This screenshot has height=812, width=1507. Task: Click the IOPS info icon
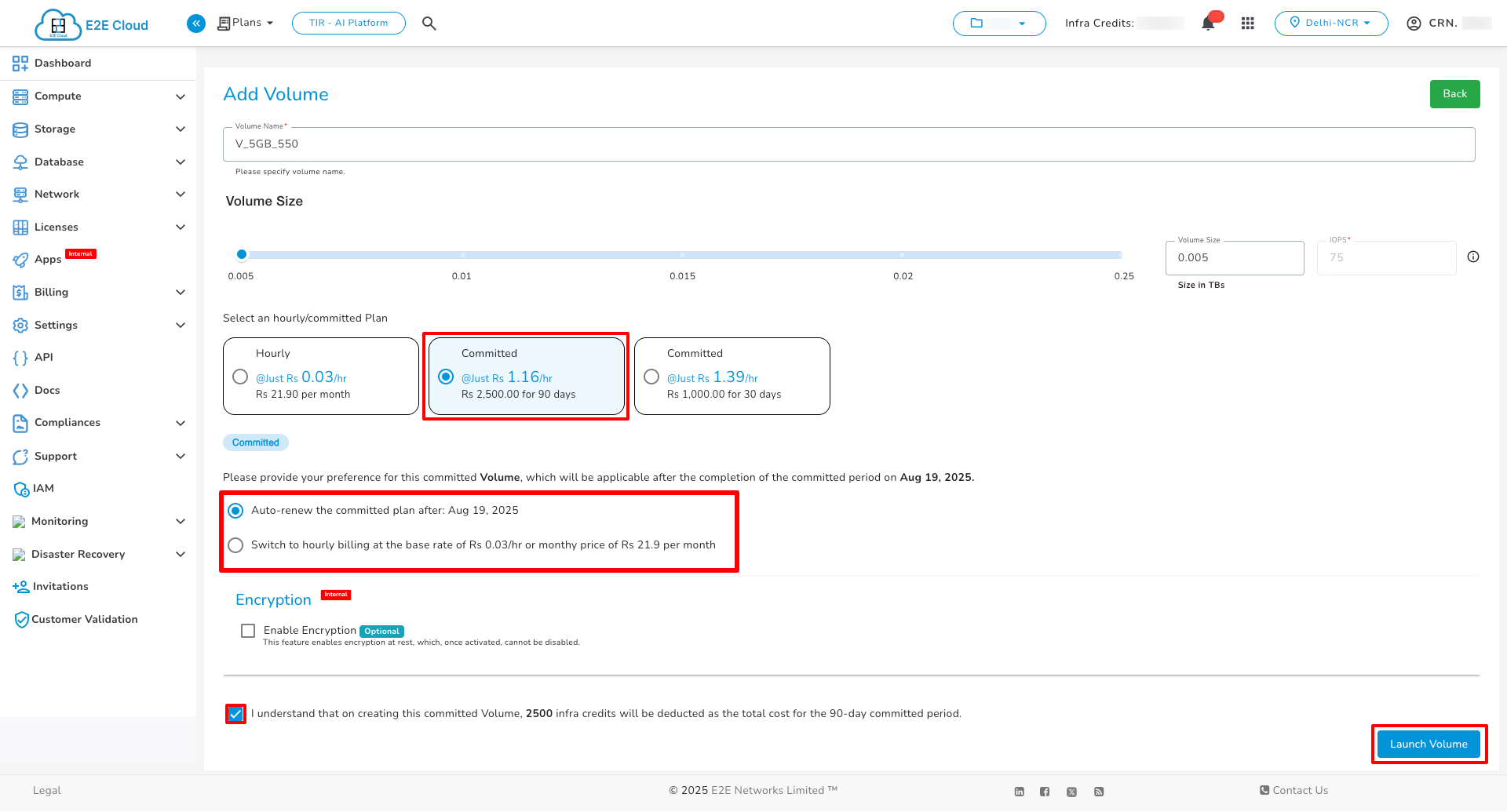pos(1473,257)
